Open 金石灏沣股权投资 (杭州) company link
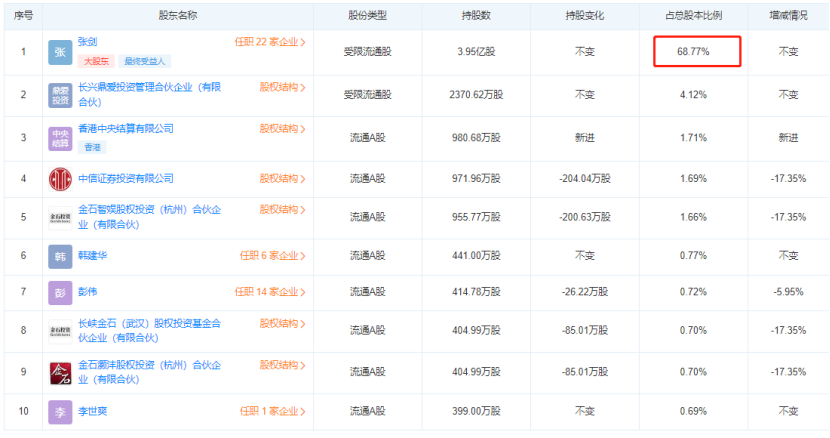The height and width of the screenshot is (438, 830). (149, 372)
